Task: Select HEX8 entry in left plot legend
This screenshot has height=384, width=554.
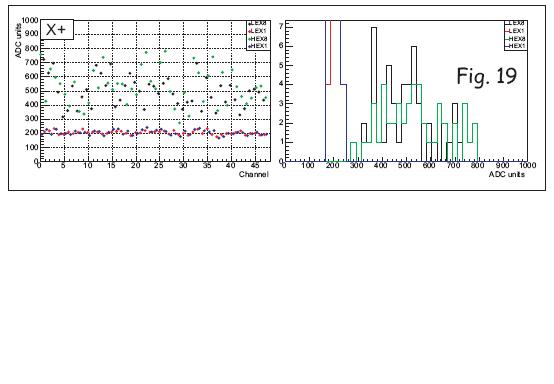Action: click(x=258, y=39)
